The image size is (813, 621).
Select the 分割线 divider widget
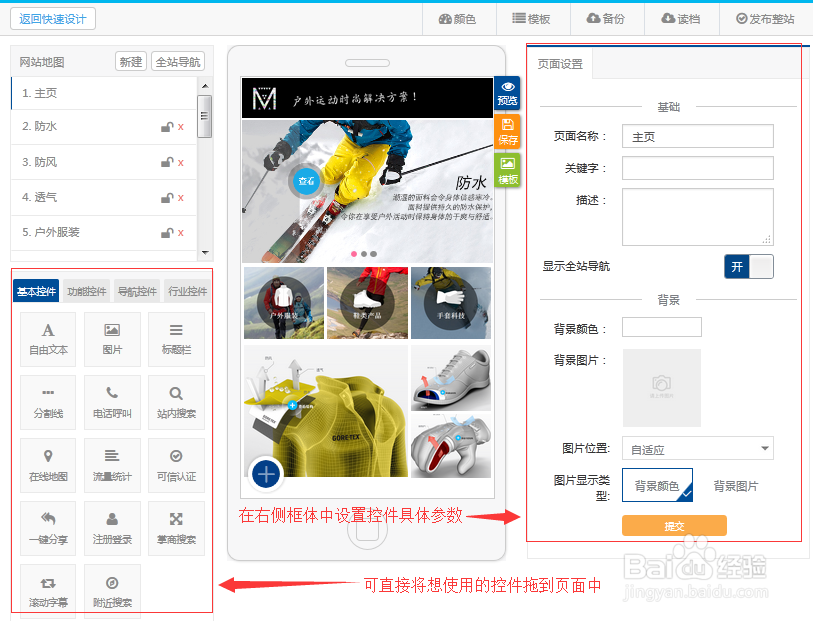point(48,402)
